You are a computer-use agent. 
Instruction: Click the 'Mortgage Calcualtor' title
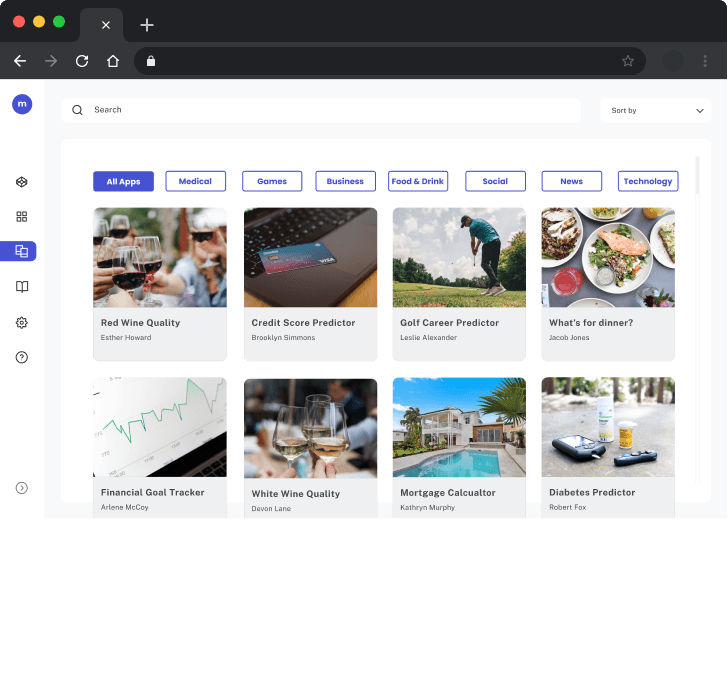(x=448, y=493)
